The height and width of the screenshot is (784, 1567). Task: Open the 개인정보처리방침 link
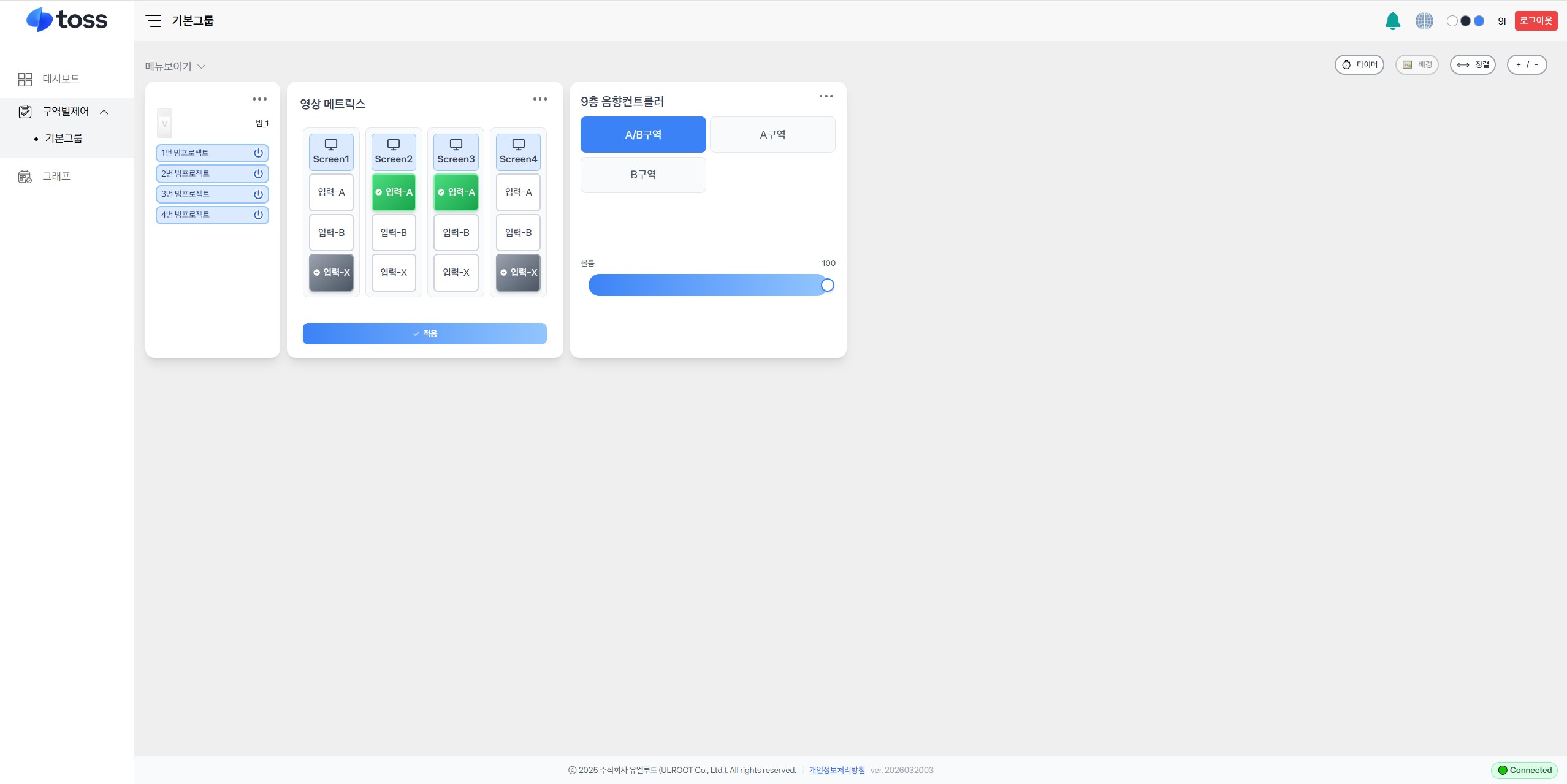pyautogui.click(x=837, y=770)
